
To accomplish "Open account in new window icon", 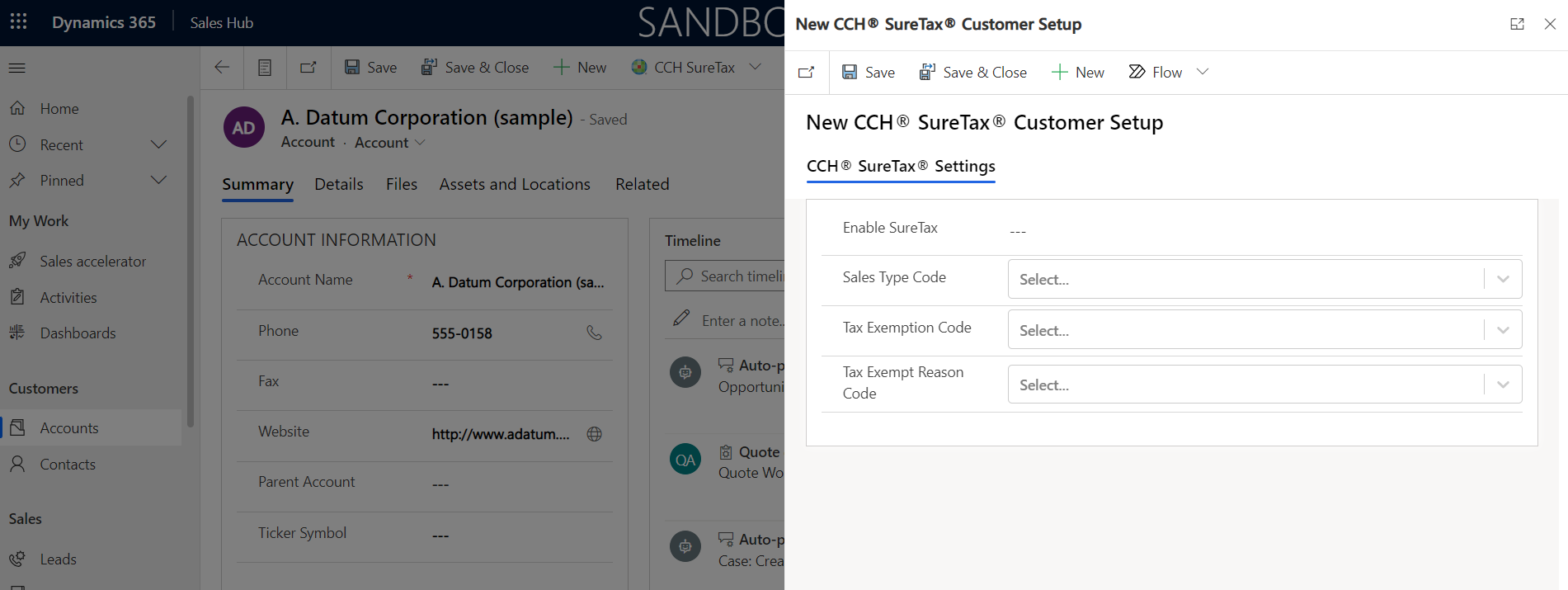I will 308,68.
